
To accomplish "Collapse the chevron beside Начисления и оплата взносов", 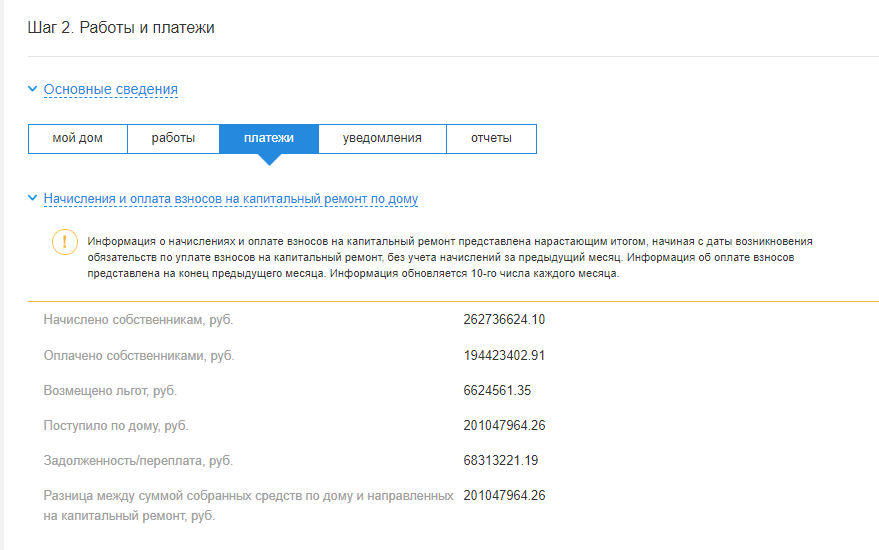I will pos(33,199).
